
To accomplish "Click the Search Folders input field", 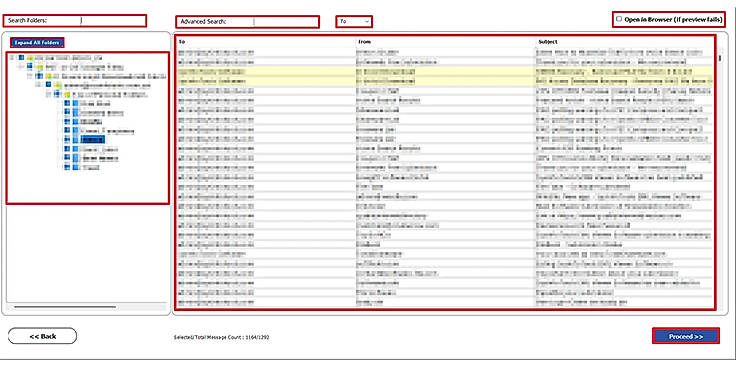I will [112, 21].
